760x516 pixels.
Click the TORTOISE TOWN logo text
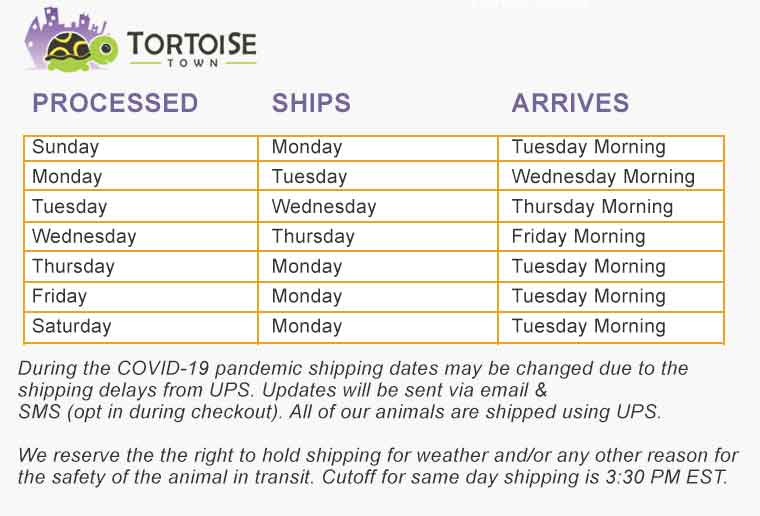pyautogui.click(x=192, y=48)
